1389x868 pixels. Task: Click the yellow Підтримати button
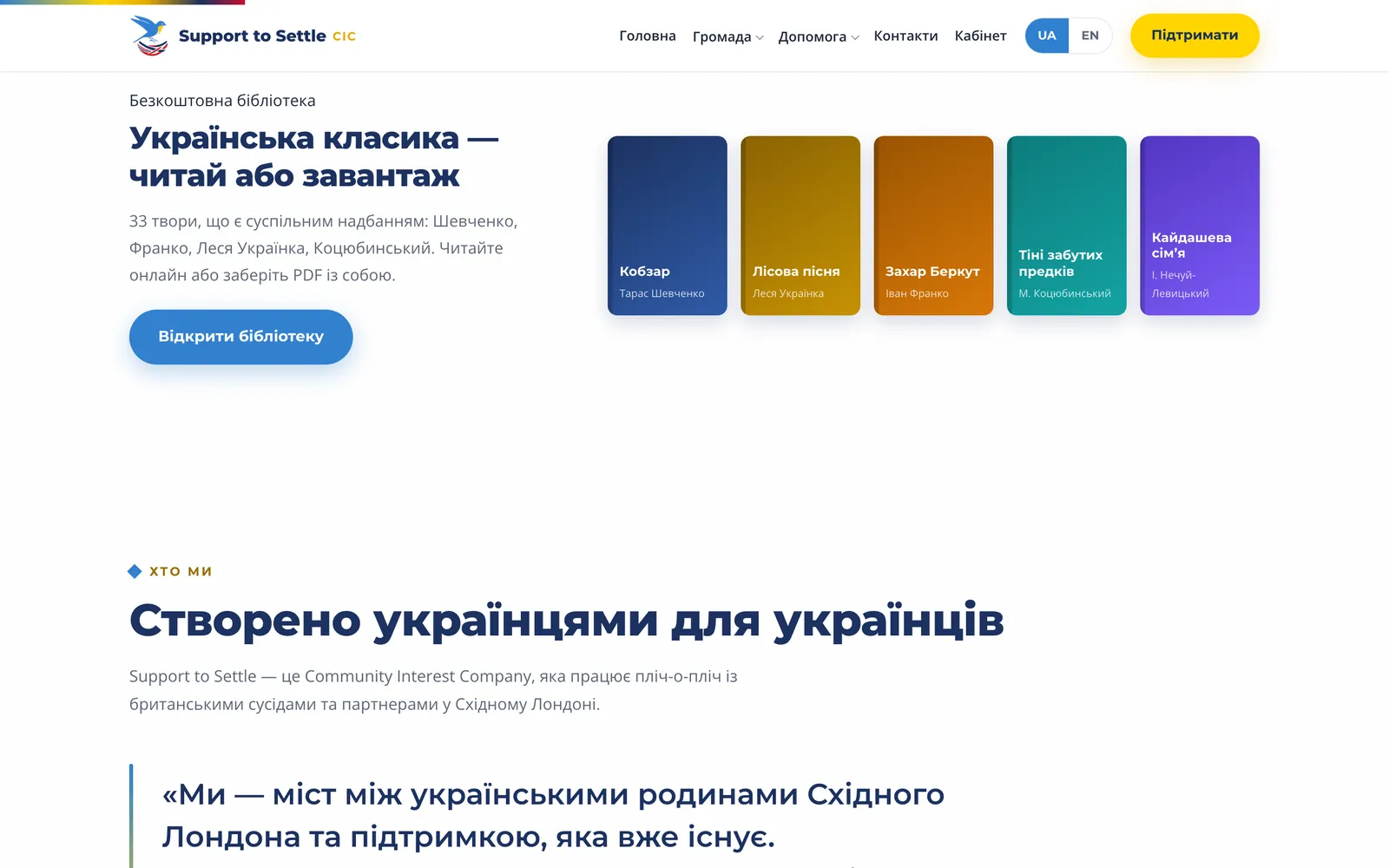click(1195, 36)
